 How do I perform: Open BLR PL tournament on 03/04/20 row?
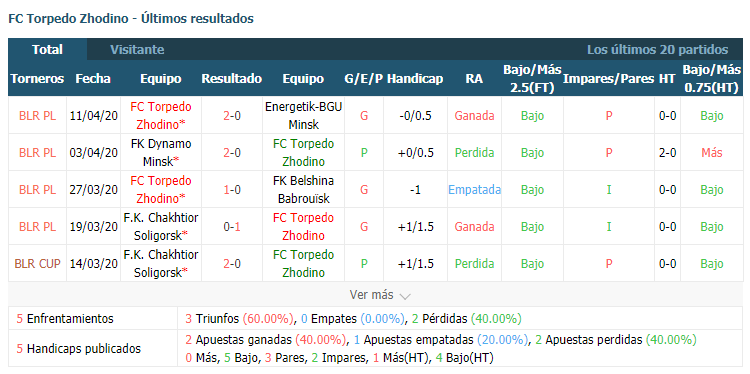coord(37,153)
